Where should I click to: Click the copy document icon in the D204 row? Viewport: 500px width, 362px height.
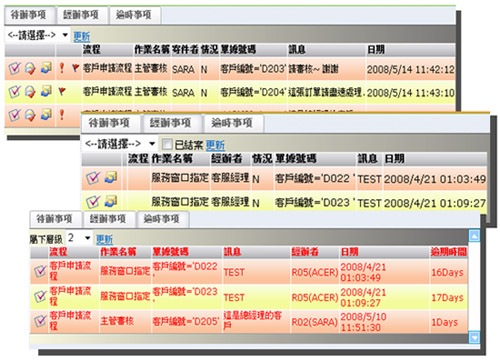point(46,91)
